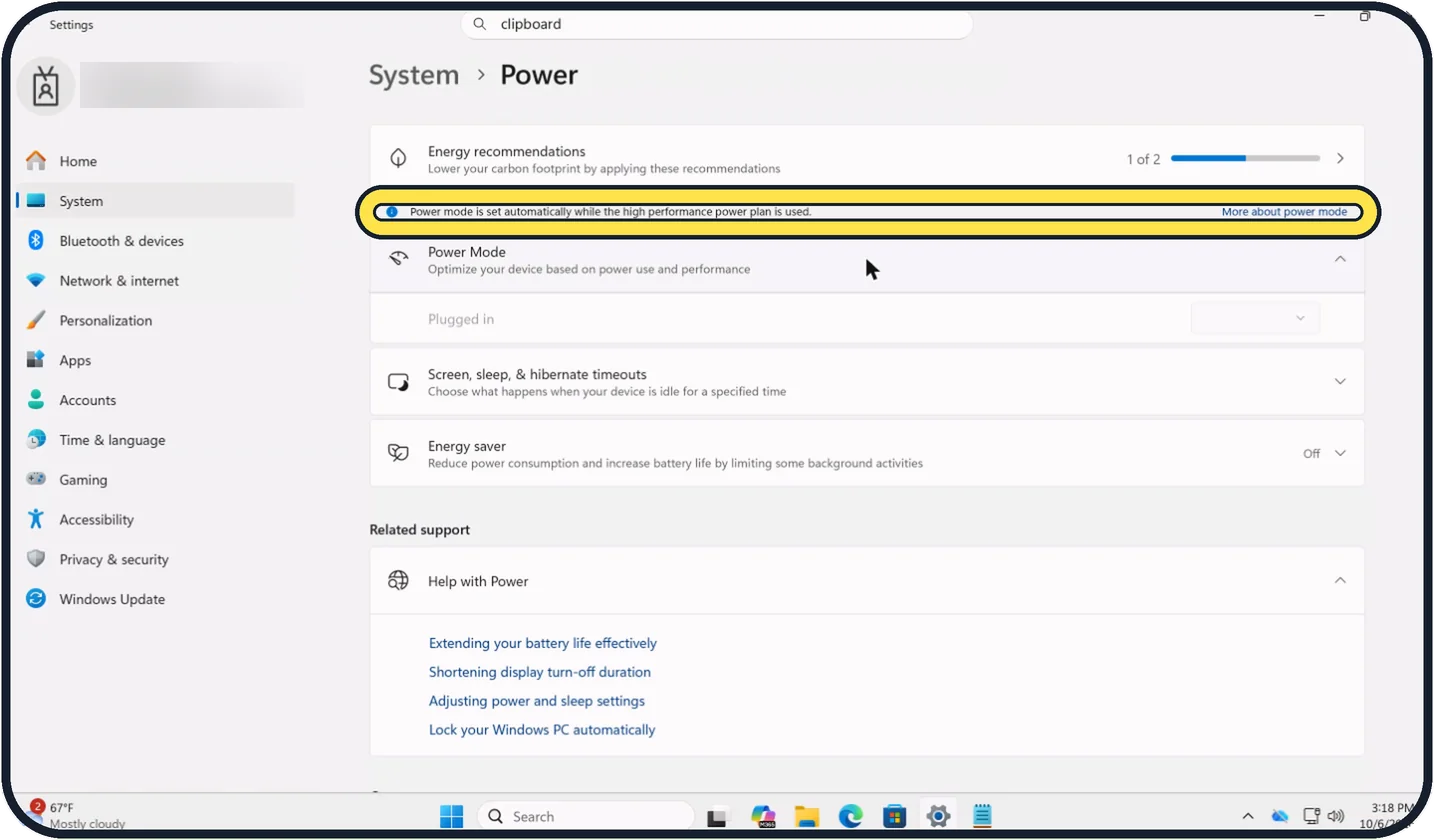
Task: Collapse the Help with Power section
Action: tap(1340, 581)
